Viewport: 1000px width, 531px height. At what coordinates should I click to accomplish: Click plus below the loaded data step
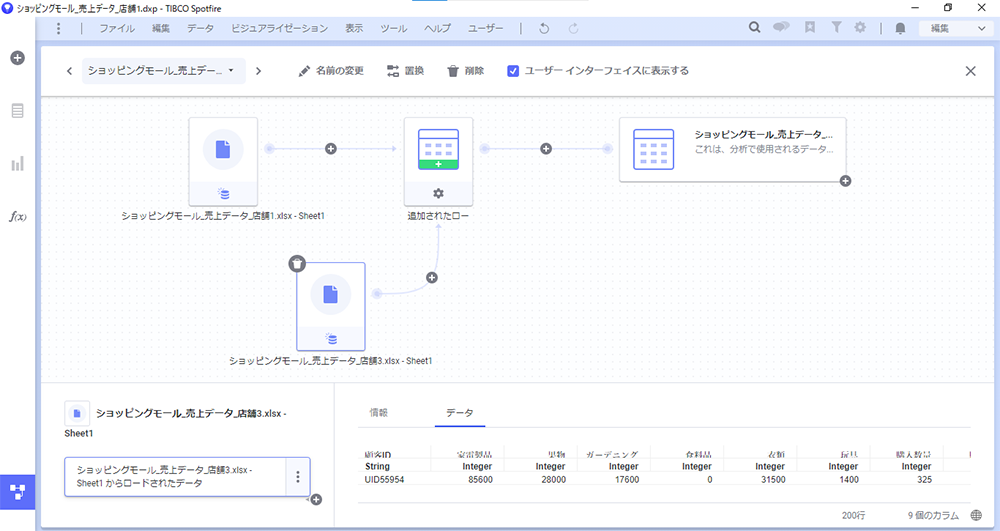tap(316, 500)
